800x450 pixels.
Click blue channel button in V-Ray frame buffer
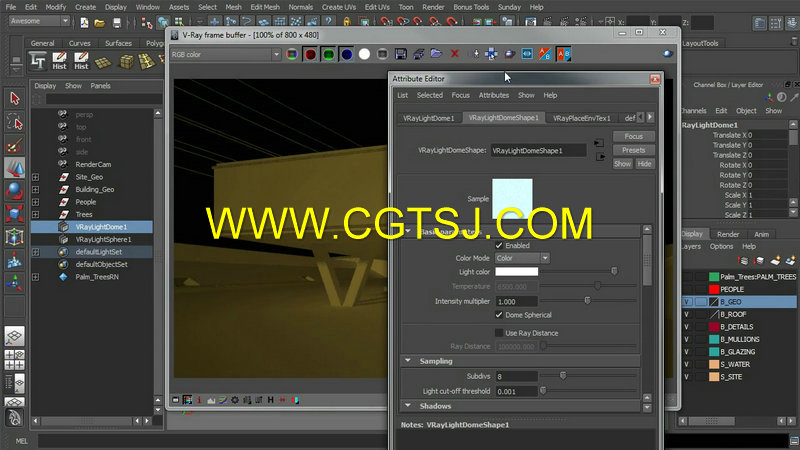pos(346,54)
